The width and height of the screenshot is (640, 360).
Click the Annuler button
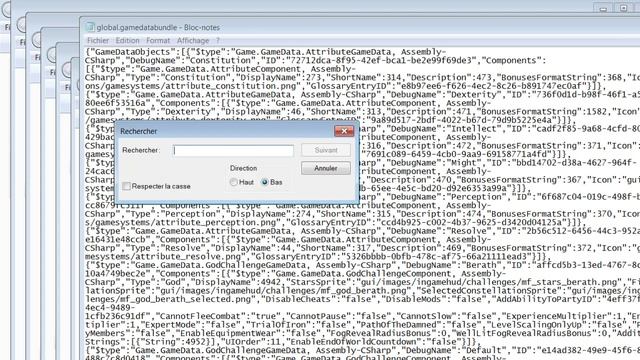[x=326, y=168]
